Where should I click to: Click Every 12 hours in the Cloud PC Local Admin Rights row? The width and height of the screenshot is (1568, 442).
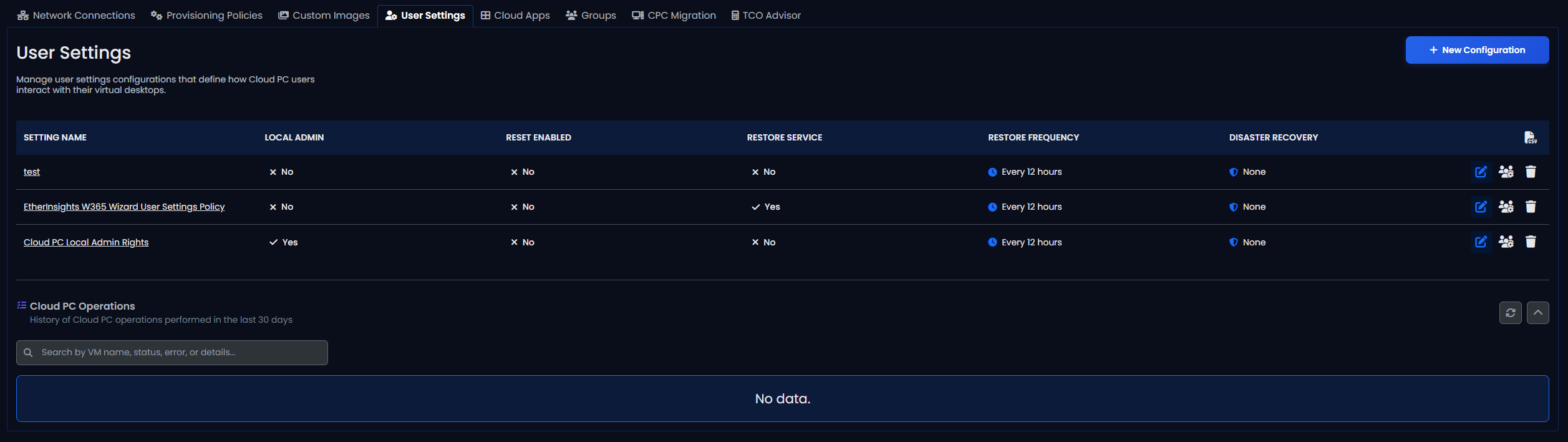click(1025, 242)
